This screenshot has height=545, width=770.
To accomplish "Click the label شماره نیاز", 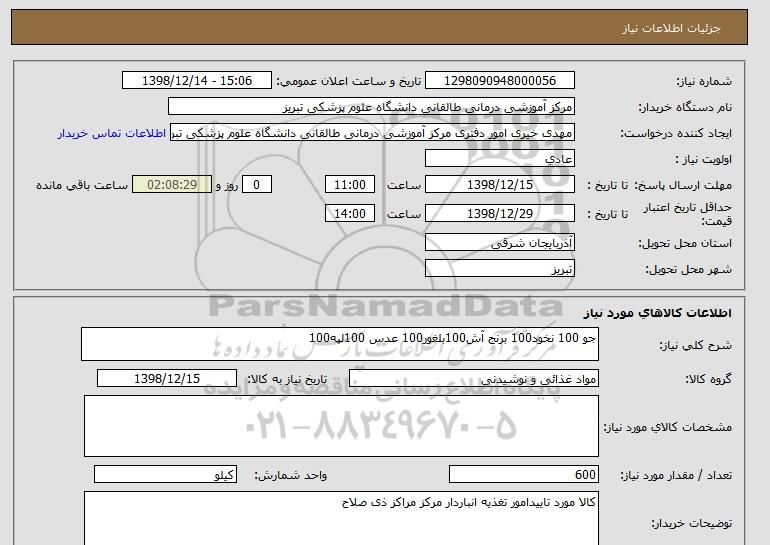I will (x=704, y=81).
